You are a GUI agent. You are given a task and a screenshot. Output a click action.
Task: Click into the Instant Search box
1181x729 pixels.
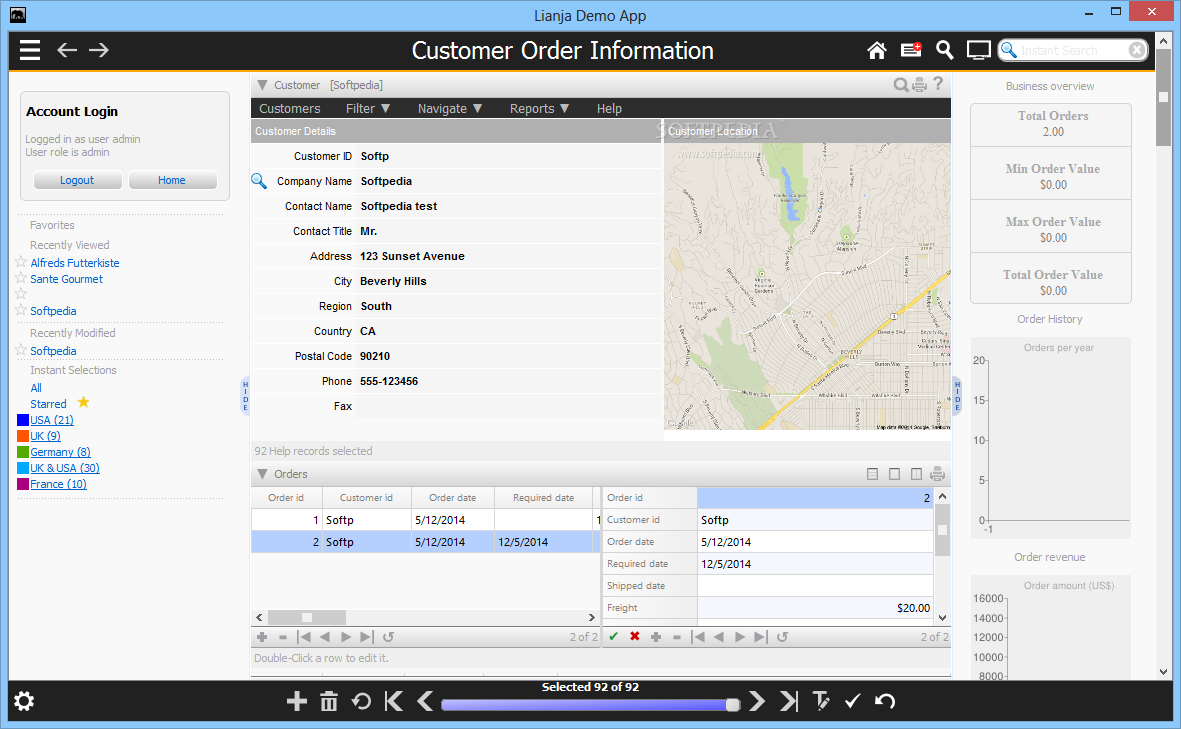click(1073, 50)
